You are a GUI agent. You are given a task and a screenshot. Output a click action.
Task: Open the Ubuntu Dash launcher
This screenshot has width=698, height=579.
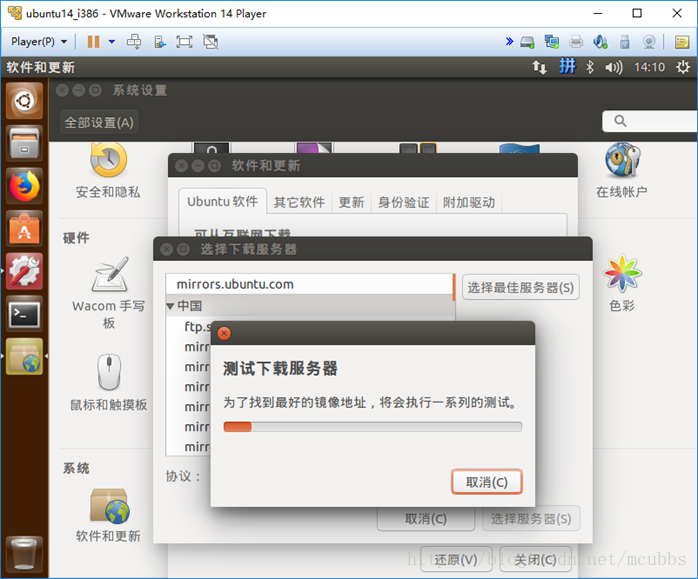(24, 101)
